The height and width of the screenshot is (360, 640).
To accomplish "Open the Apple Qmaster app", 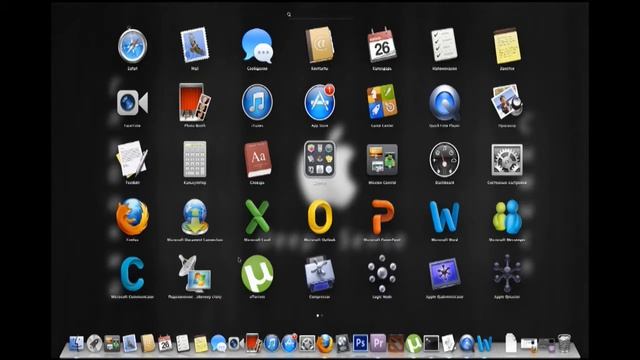I will (x=507, y=273).
